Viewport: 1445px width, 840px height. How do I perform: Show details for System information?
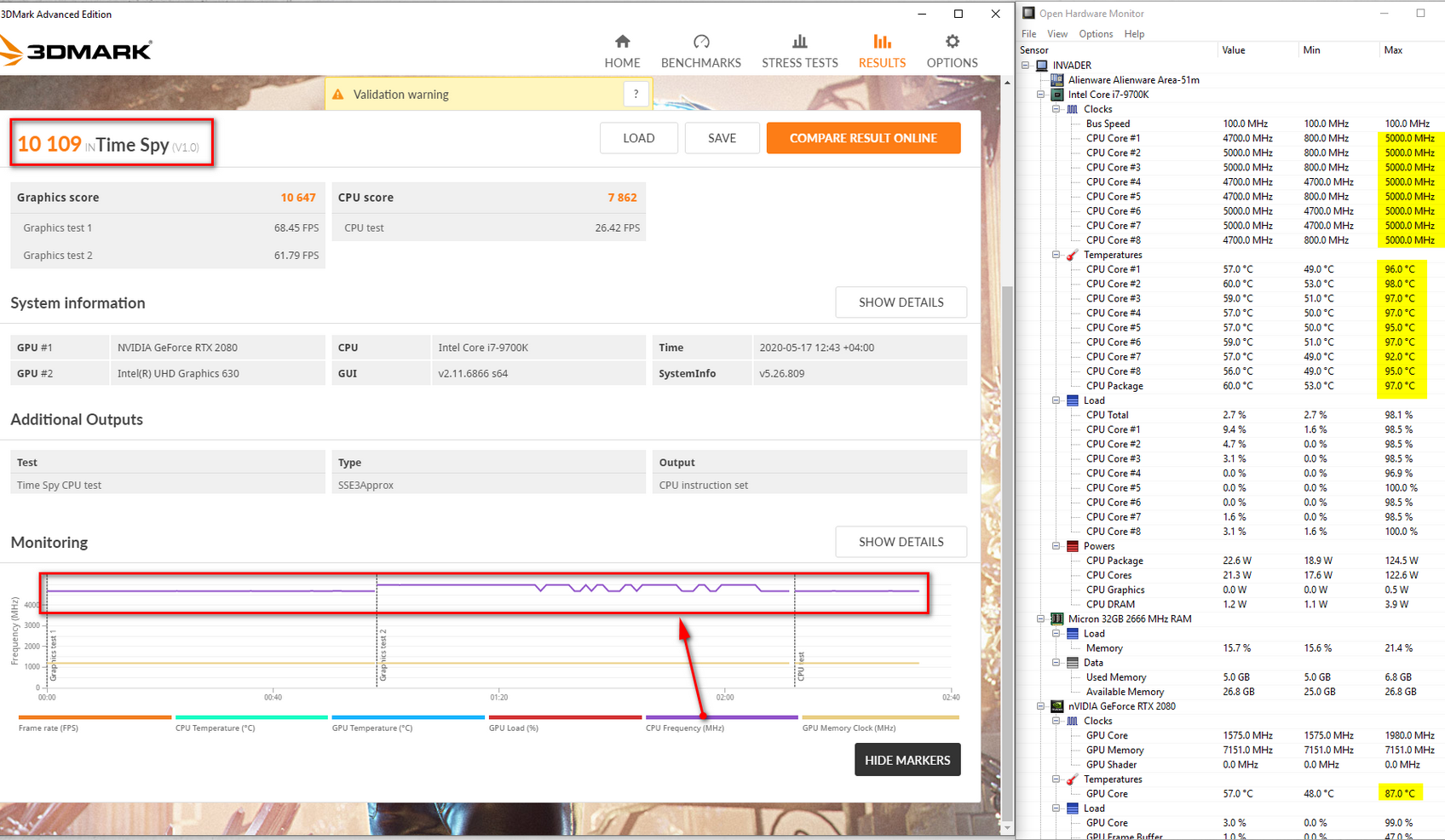901,302
